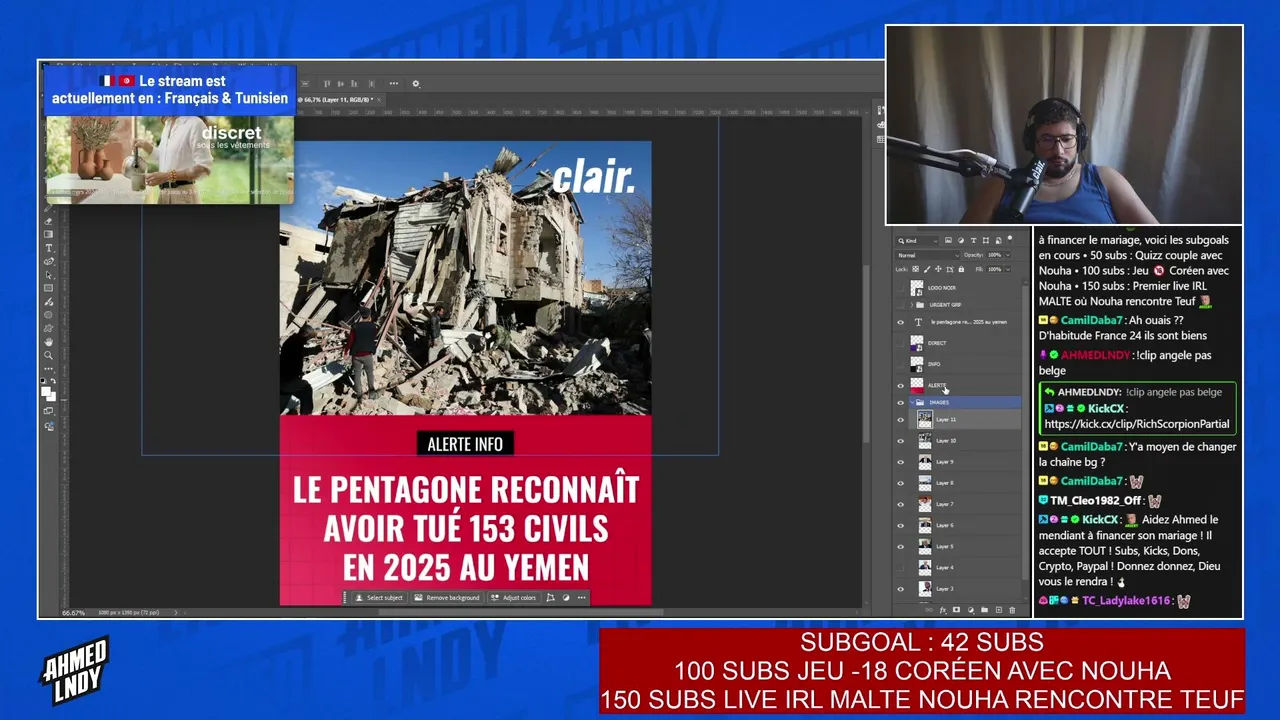Screen dimensions: 1280x720
Task: Filter layers by smart objects icon
Action: point(998,240)
